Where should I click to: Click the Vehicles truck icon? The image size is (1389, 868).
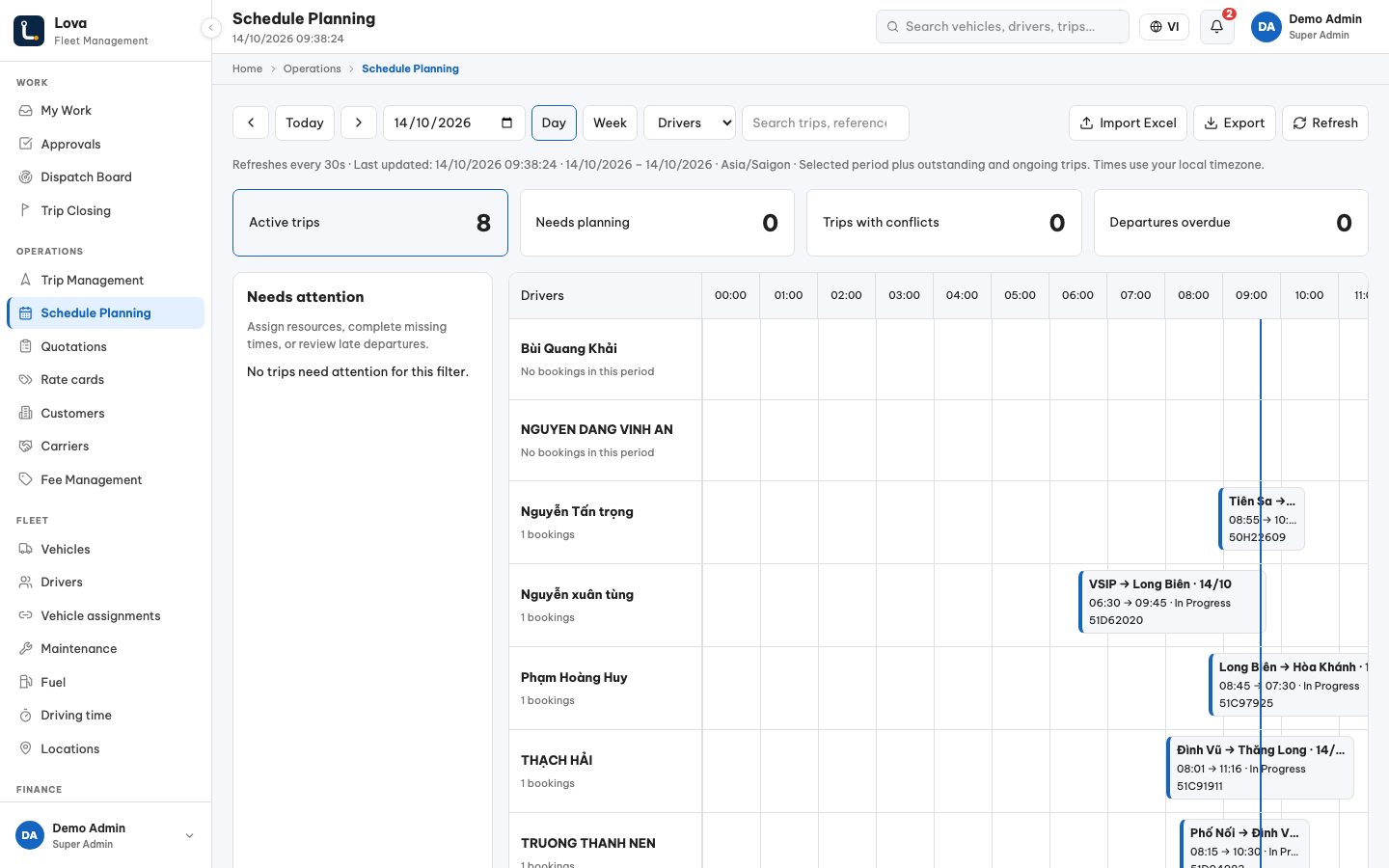pos(26,549)
